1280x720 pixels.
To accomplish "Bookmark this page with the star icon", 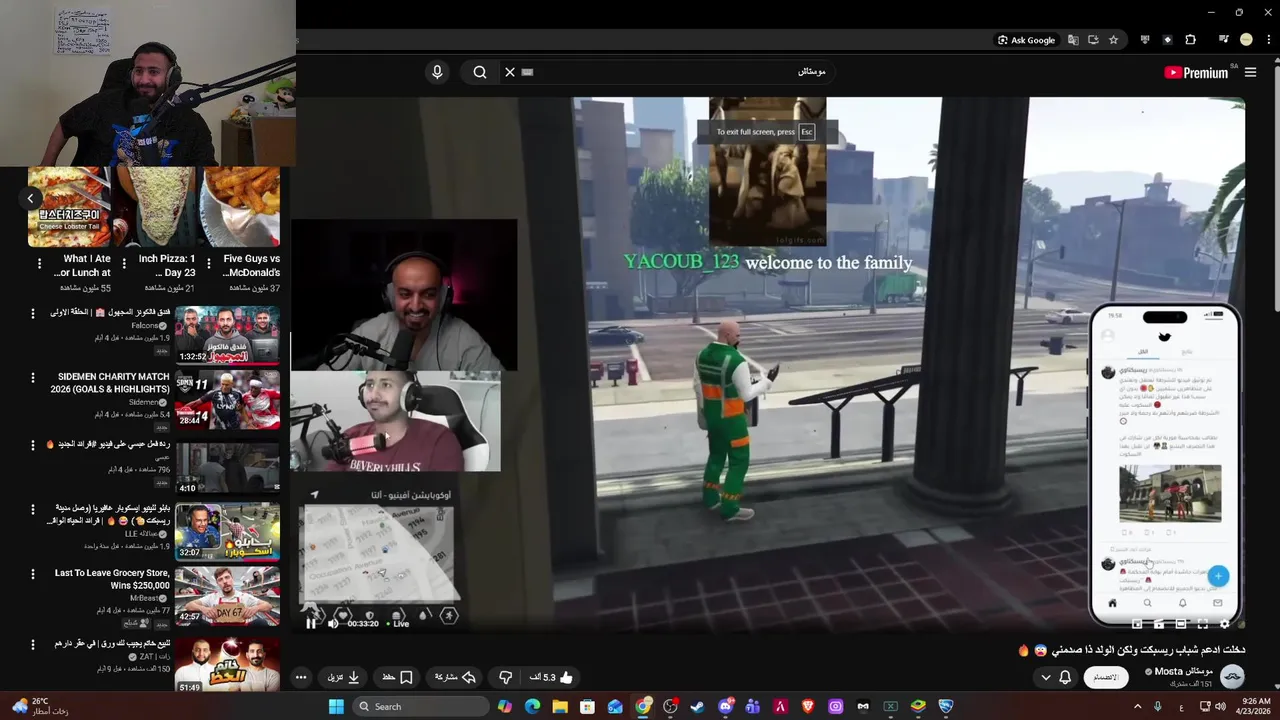I will coord(1113,40).
